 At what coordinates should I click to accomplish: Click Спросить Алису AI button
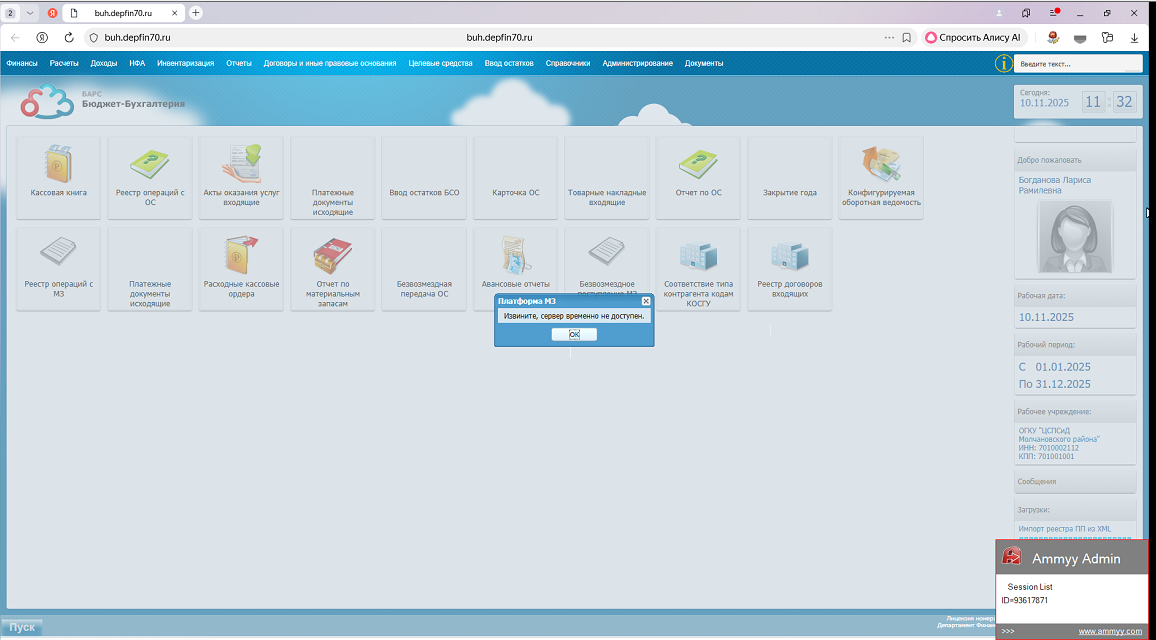(974, 38)
